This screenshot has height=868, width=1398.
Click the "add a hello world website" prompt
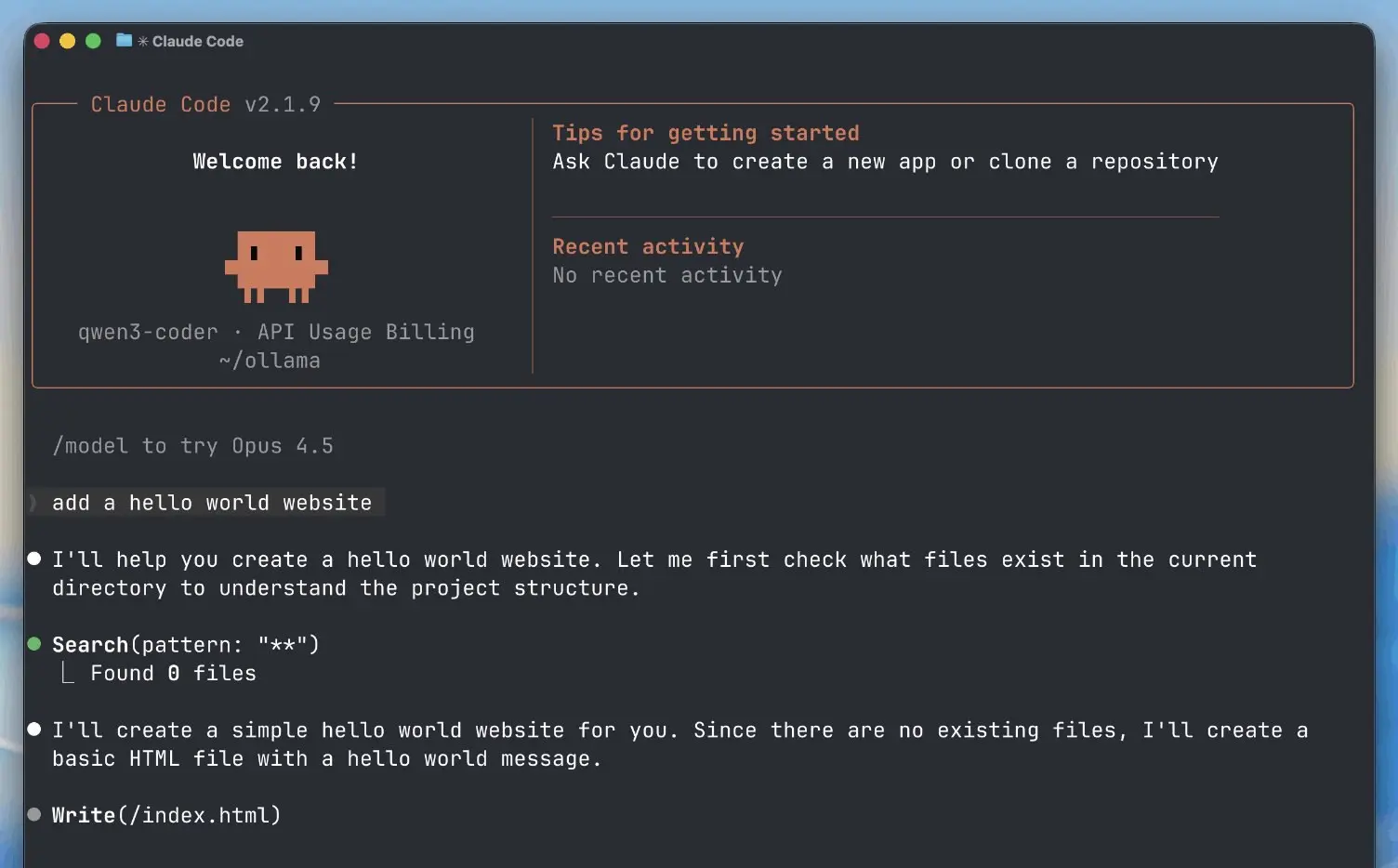click(x=212, y=503)
